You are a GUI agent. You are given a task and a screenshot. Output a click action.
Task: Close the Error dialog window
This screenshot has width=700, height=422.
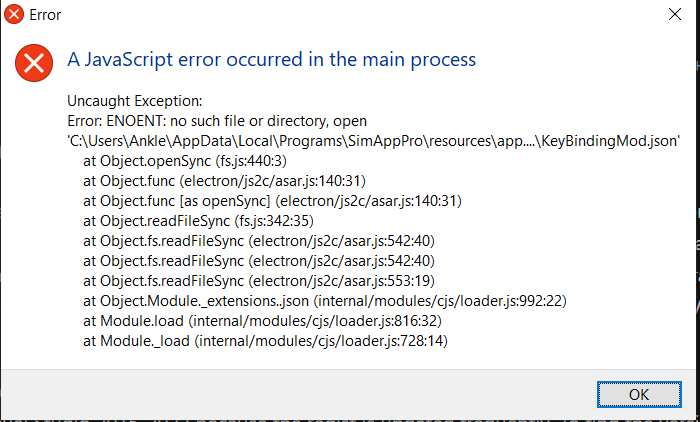point(675,14)
